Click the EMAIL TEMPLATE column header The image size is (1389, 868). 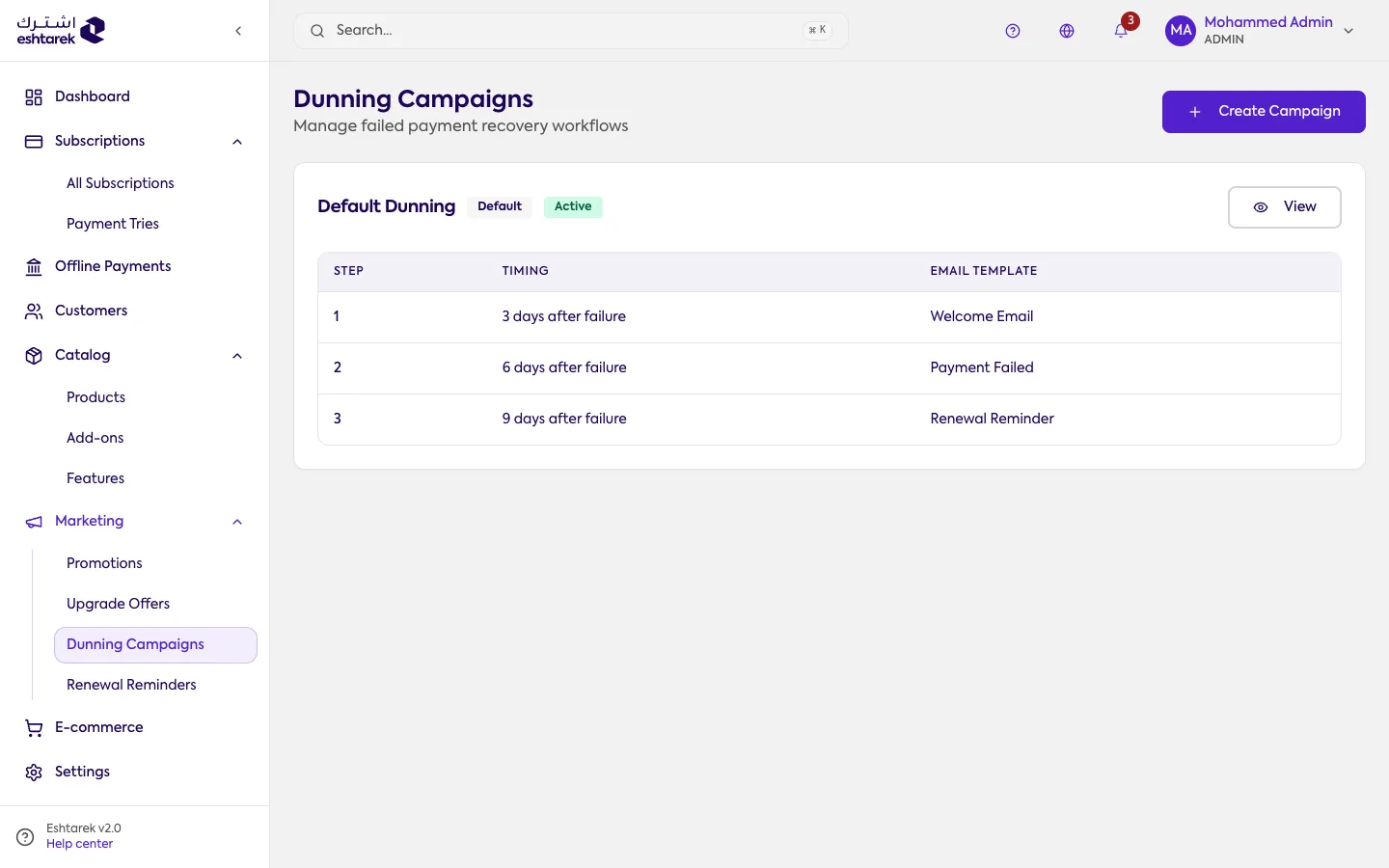pyautogui.click(x=983, y=271)
